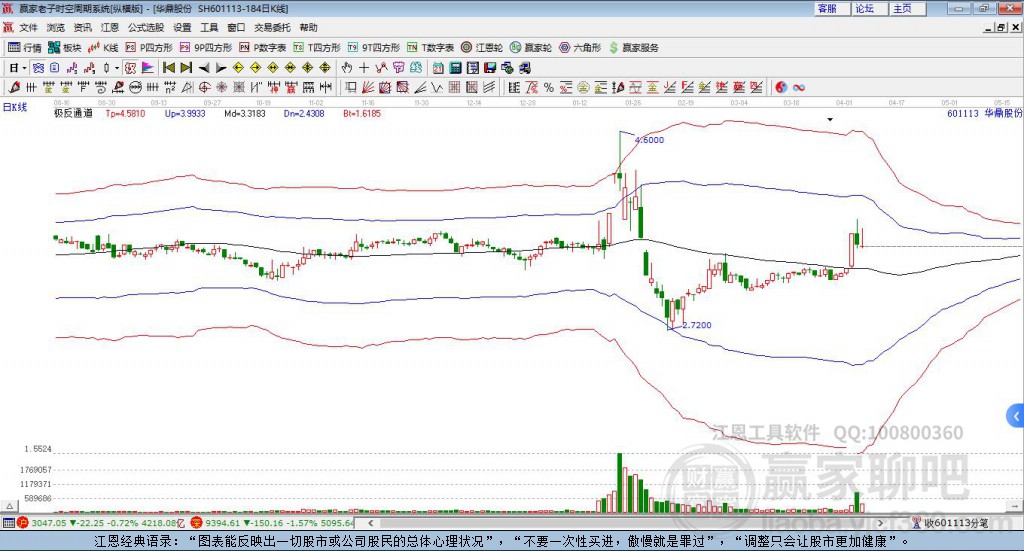Click the horizontal scrollbar left arrow
This screenshot has width=1024, height=551.
(370, 523)
